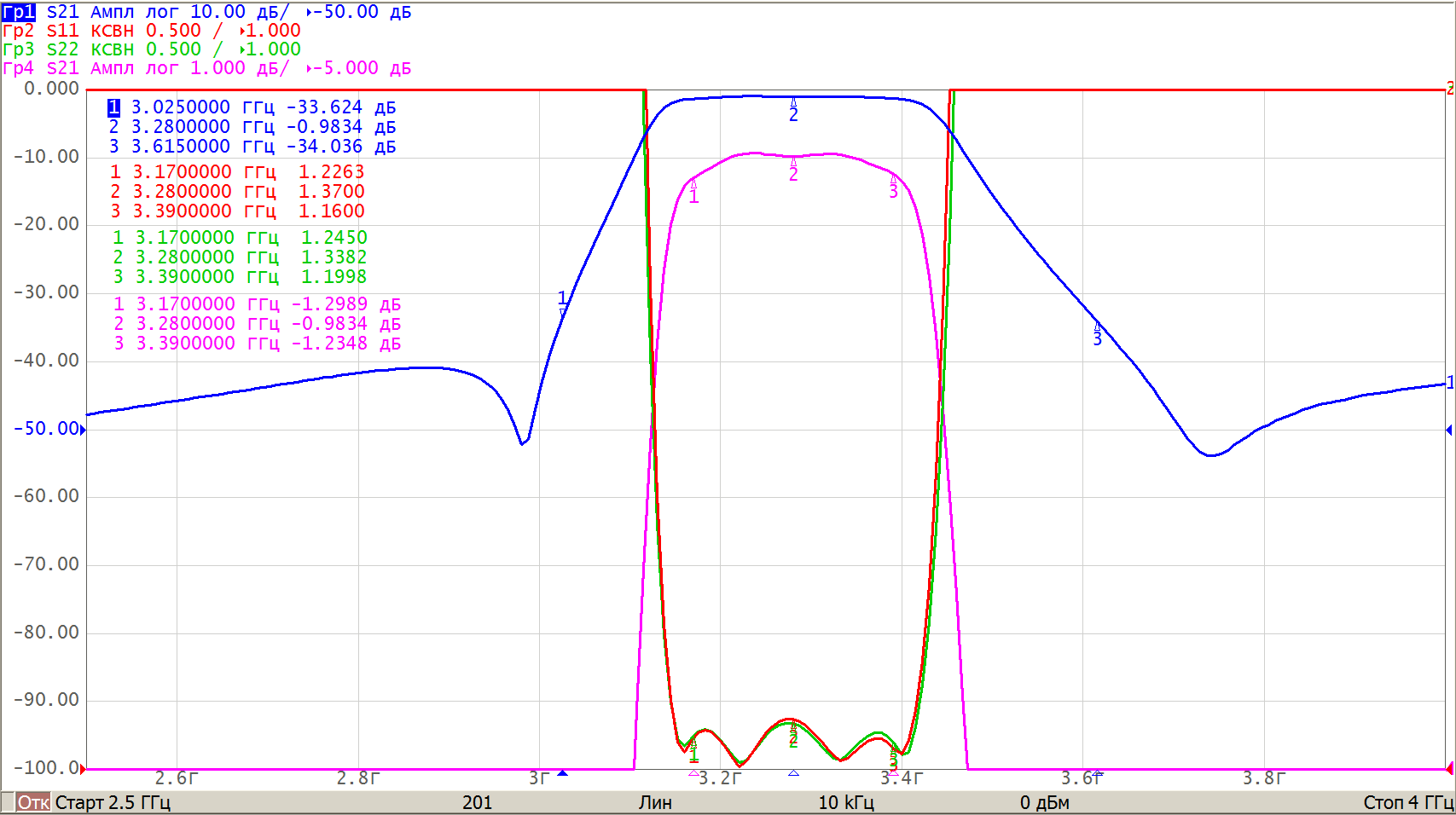Viewport: 1456px width, 815px height.
Task: Open the КСВН format selector for Гр3
Action: click(x=112, y=49)
